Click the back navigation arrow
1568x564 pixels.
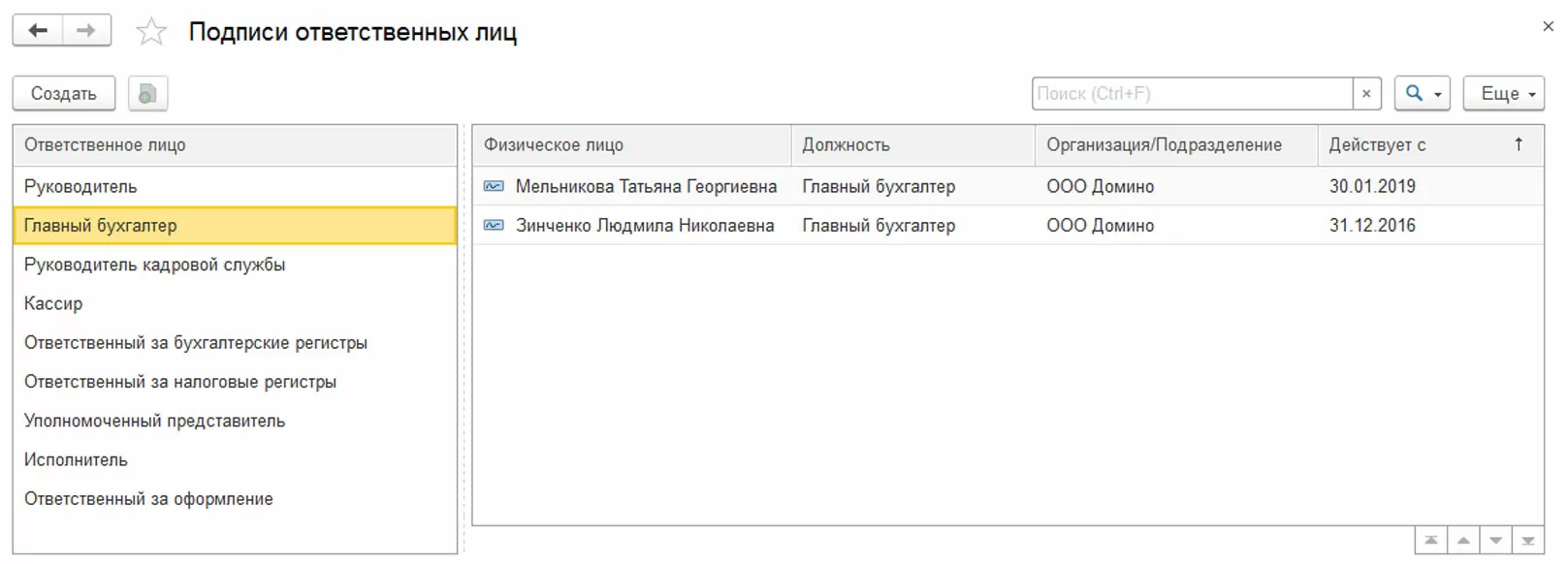pos(38,31)
